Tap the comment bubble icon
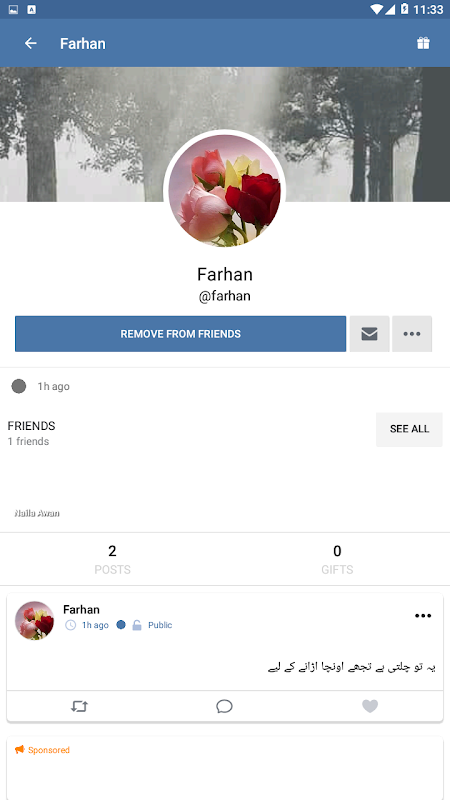This screenshot has width=450, height=800. (x=224, y=706)
